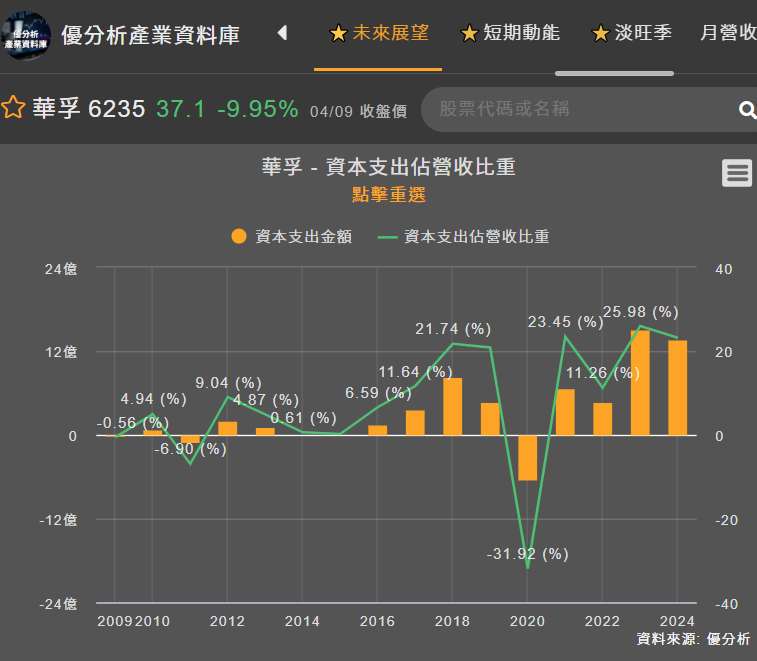Click the left arrow to scroll tabs back
This screenshot has width=757, height=661.
(x=282, y=33)
